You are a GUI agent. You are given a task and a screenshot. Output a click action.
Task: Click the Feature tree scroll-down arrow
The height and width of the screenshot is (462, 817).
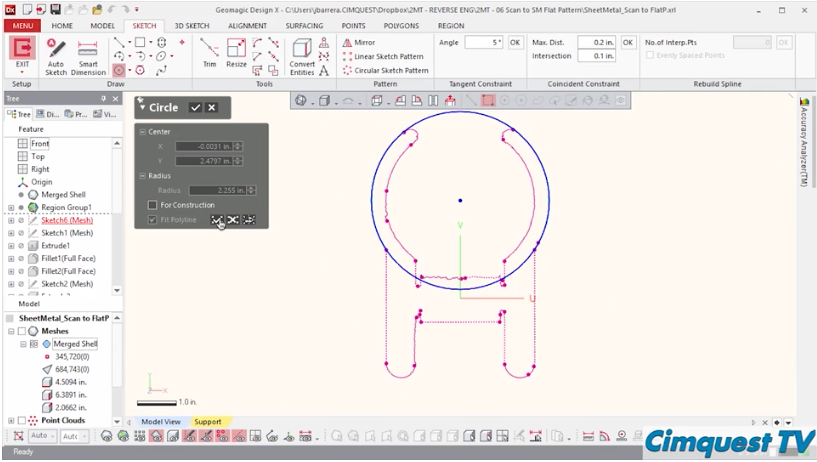[117, 290]
